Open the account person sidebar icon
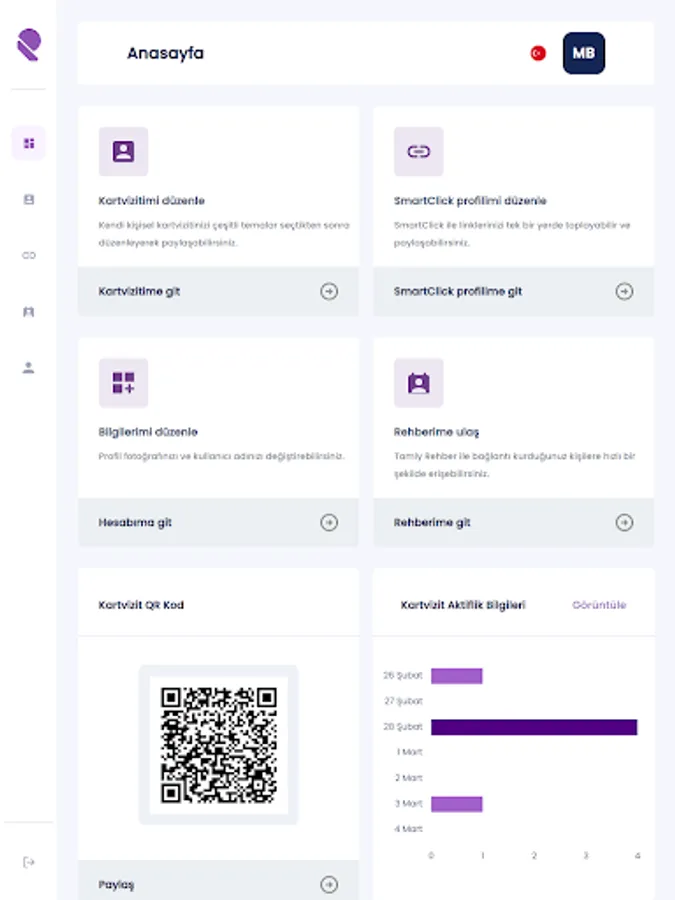Viewport: 675px width, 900px height. tap(29, 367)
